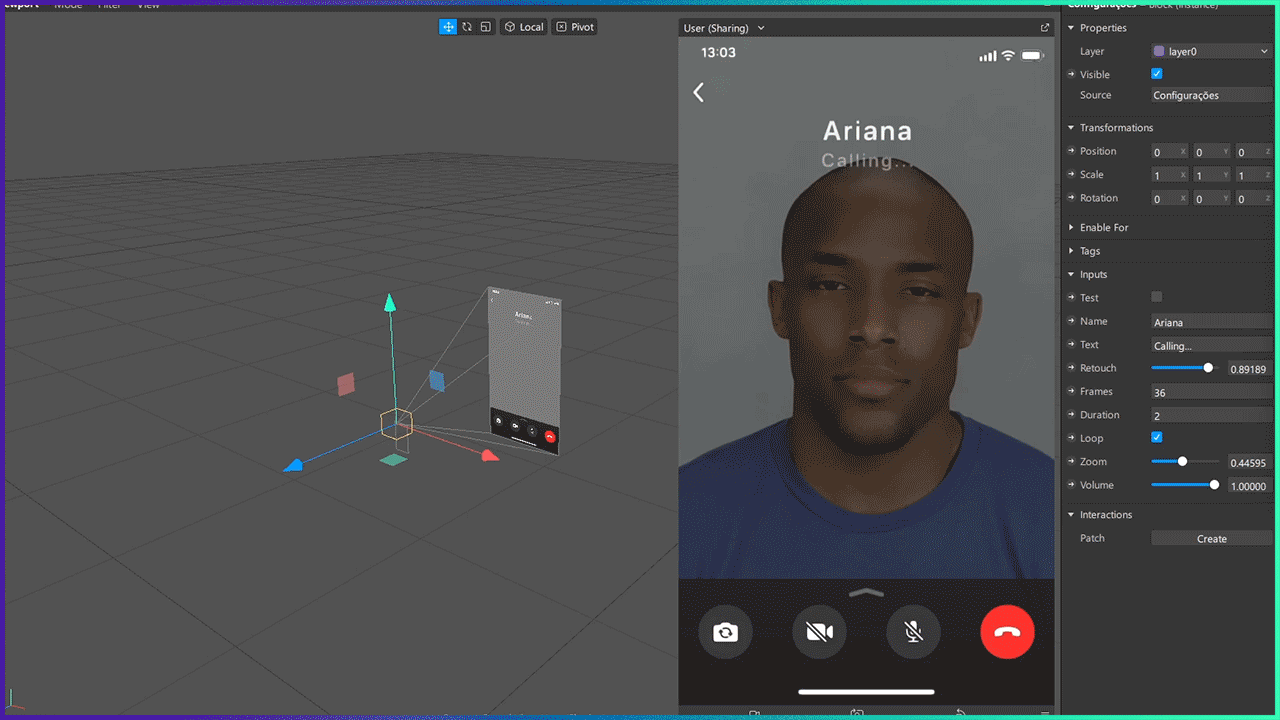Click the arrow icon beside Name
The image size is (1280, 720).
point(1071,321)
